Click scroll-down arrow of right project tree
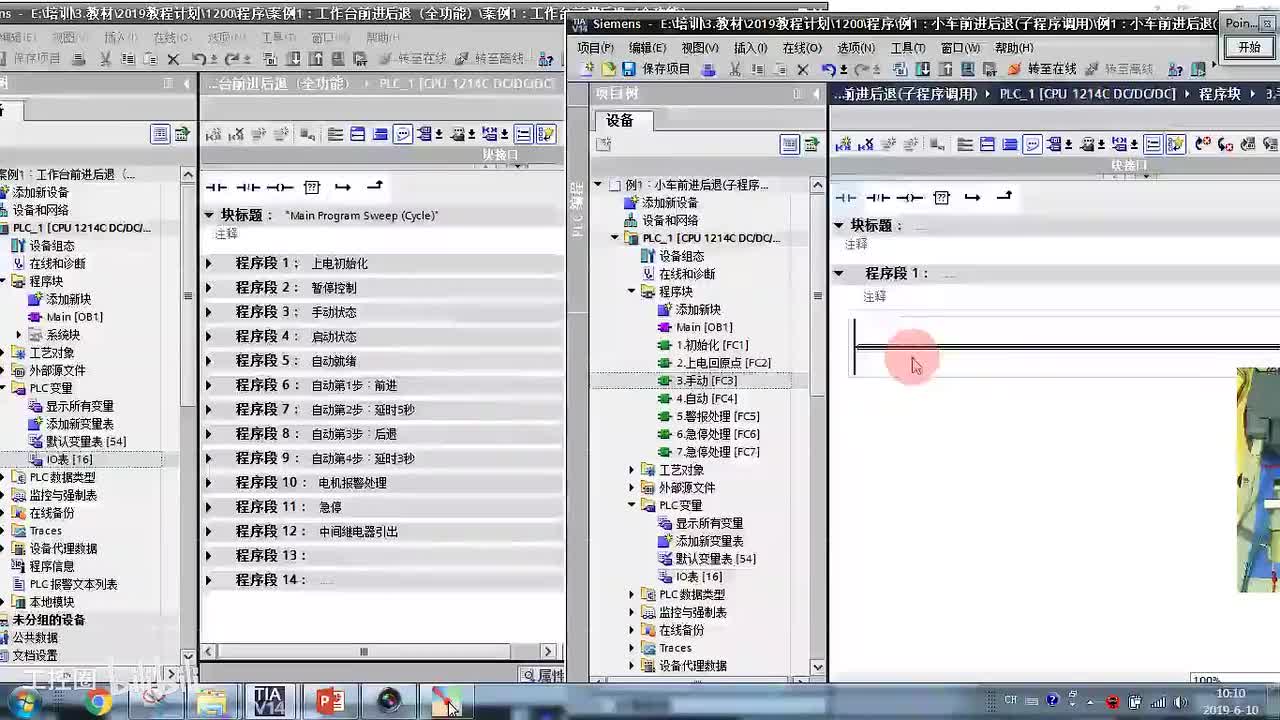Viewport: 1280px width, 720px height. coord(817,667)
